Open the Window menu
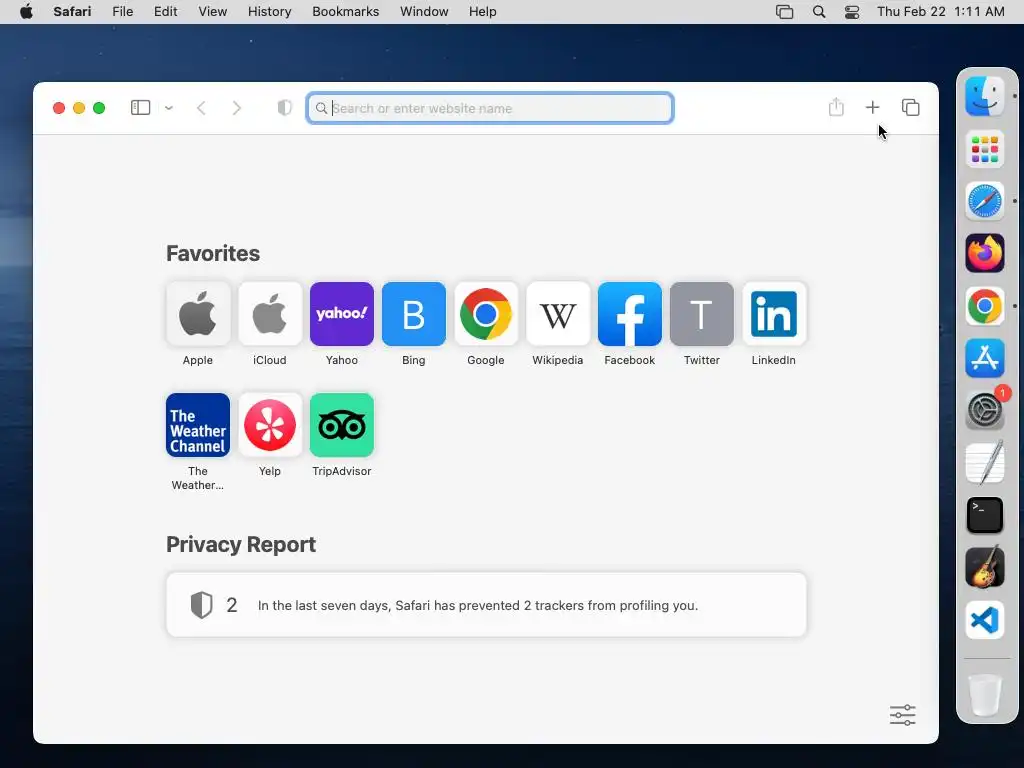 coord(424,12)
